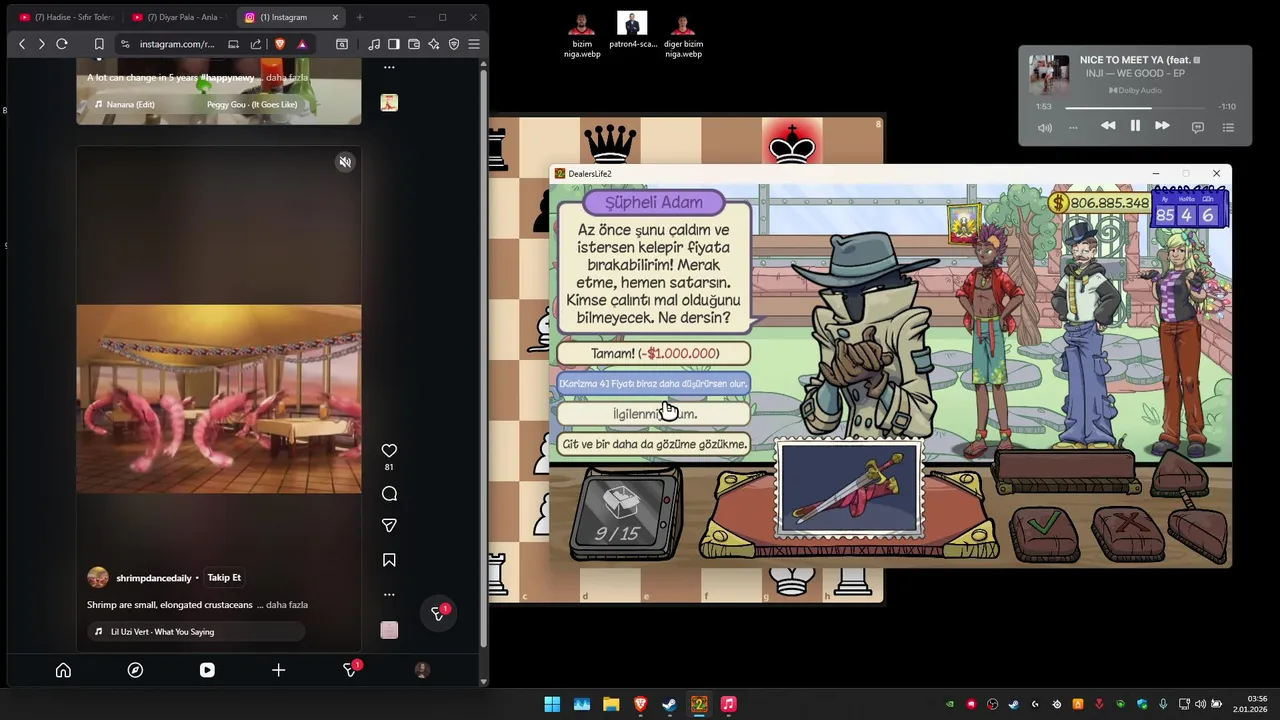Viewport: 1280px width, 720px height.
Task: Show lyrics in music player
Action: (x=1198, y=127)
